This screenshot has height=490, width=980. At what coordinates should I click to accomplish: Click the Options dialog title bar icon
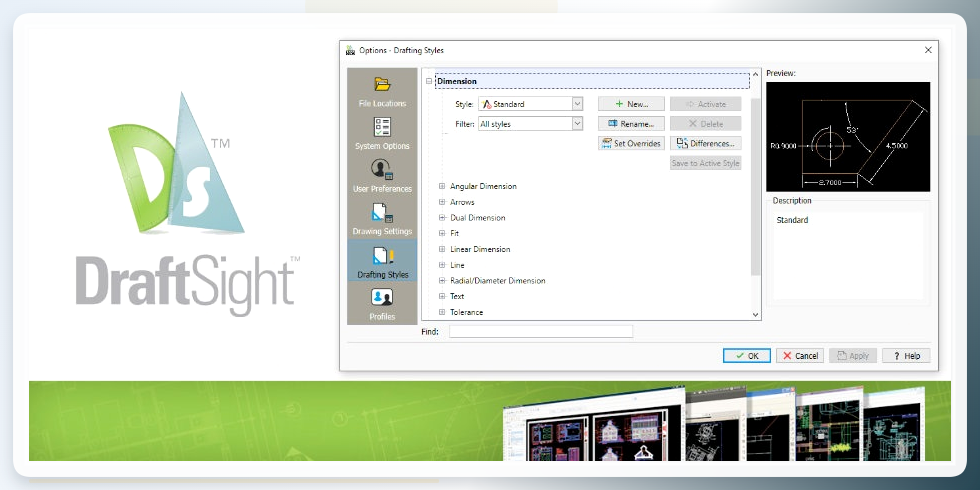[x=350, y=50]
